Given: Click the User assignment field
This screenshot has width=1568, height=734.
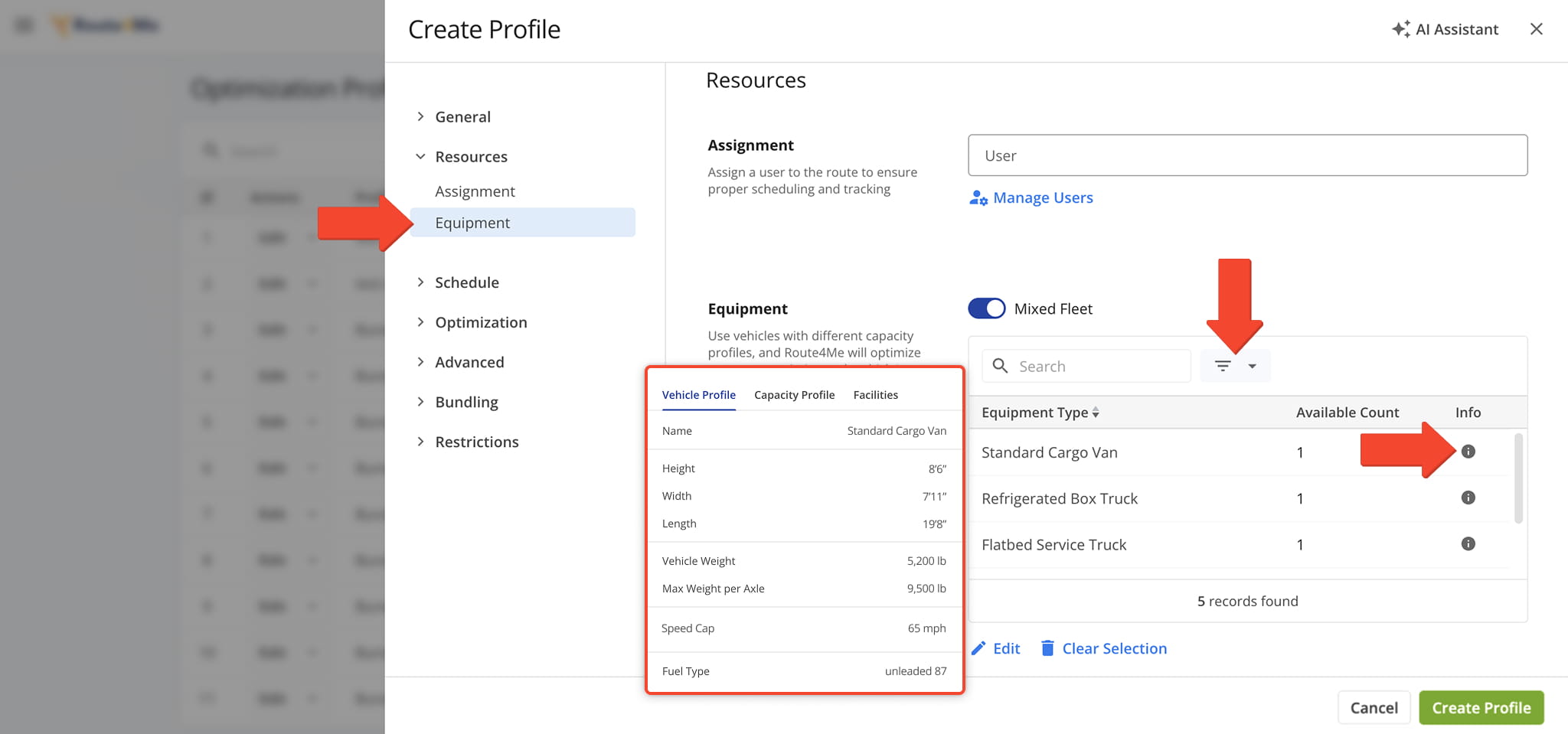Looking at the screenshot, I should (1247, 155).
